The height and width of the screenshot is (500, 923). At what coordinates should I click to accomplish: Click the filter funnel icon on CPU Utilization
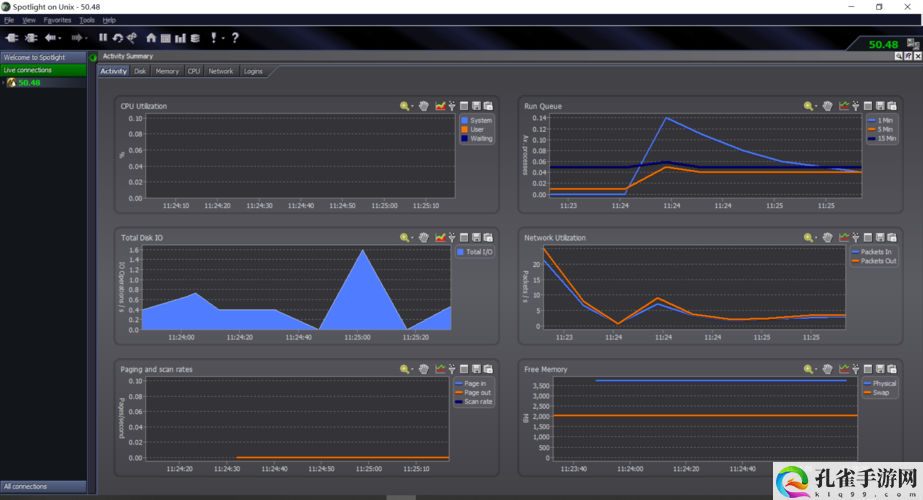pyautogui.click(x=452, y=106)
